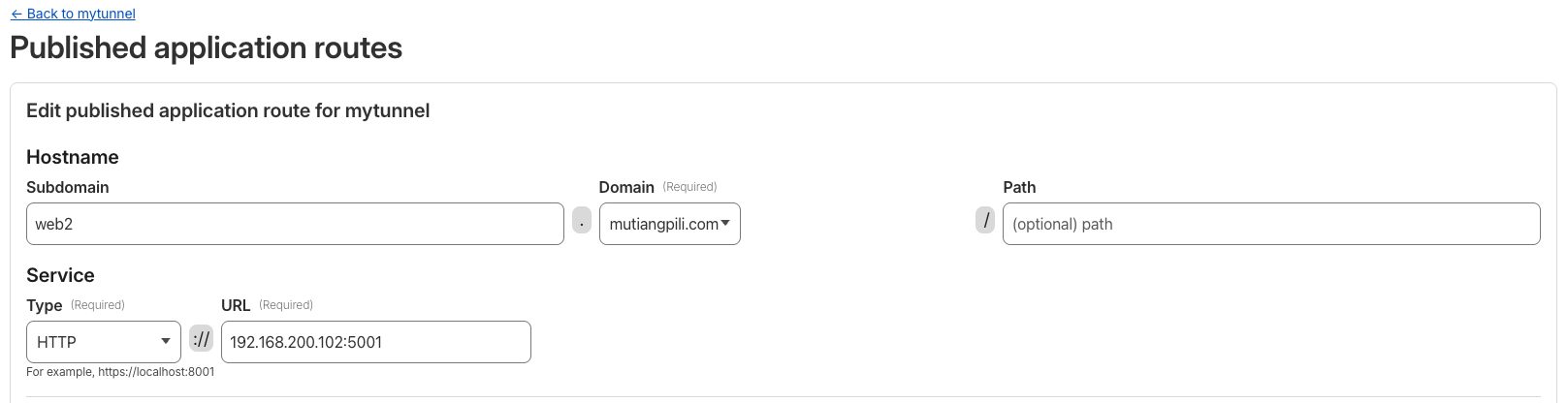
Task: Click the Hostname section heading
Action: [x=73, y=157]
